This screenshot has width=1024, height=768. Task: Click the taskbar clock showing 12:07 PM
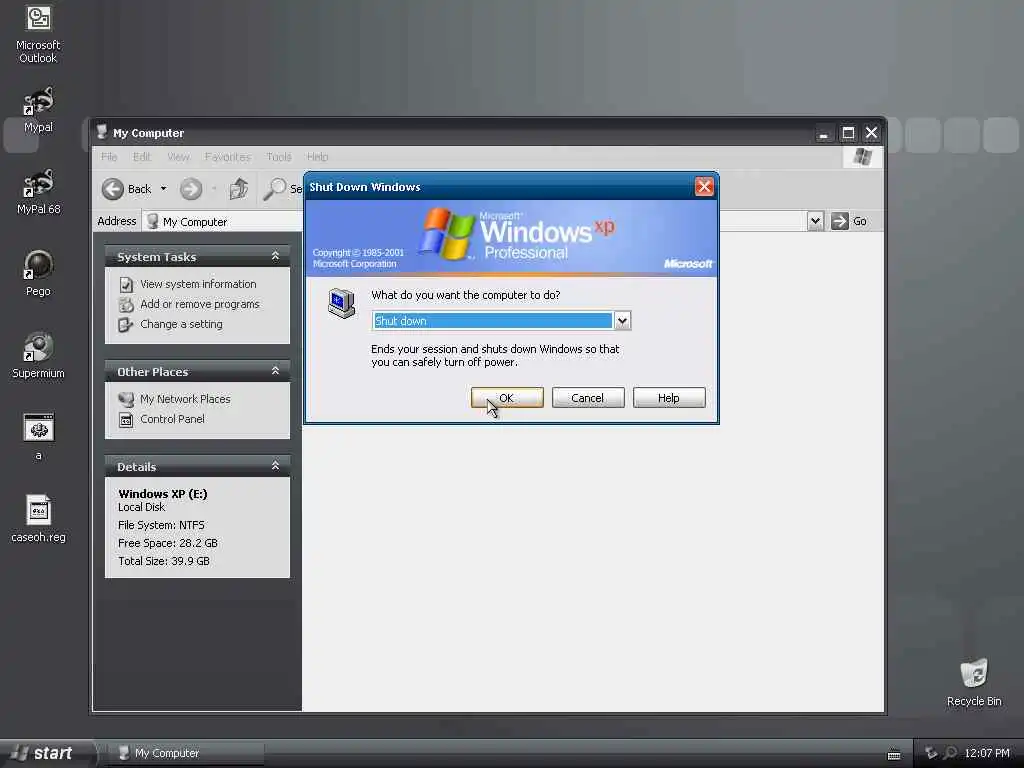click(x=987, y=753)
